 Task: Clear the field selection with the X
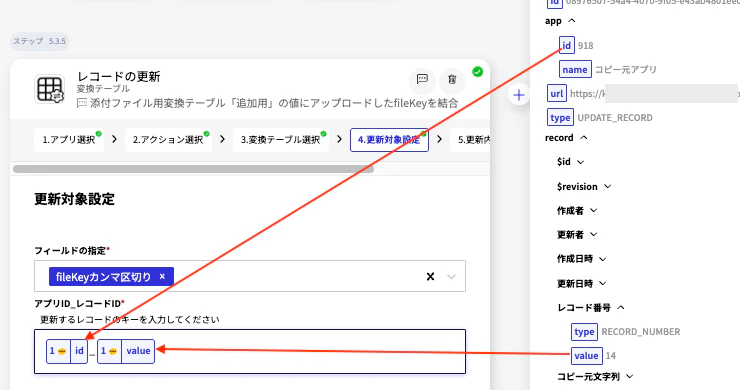click(430, 277)
